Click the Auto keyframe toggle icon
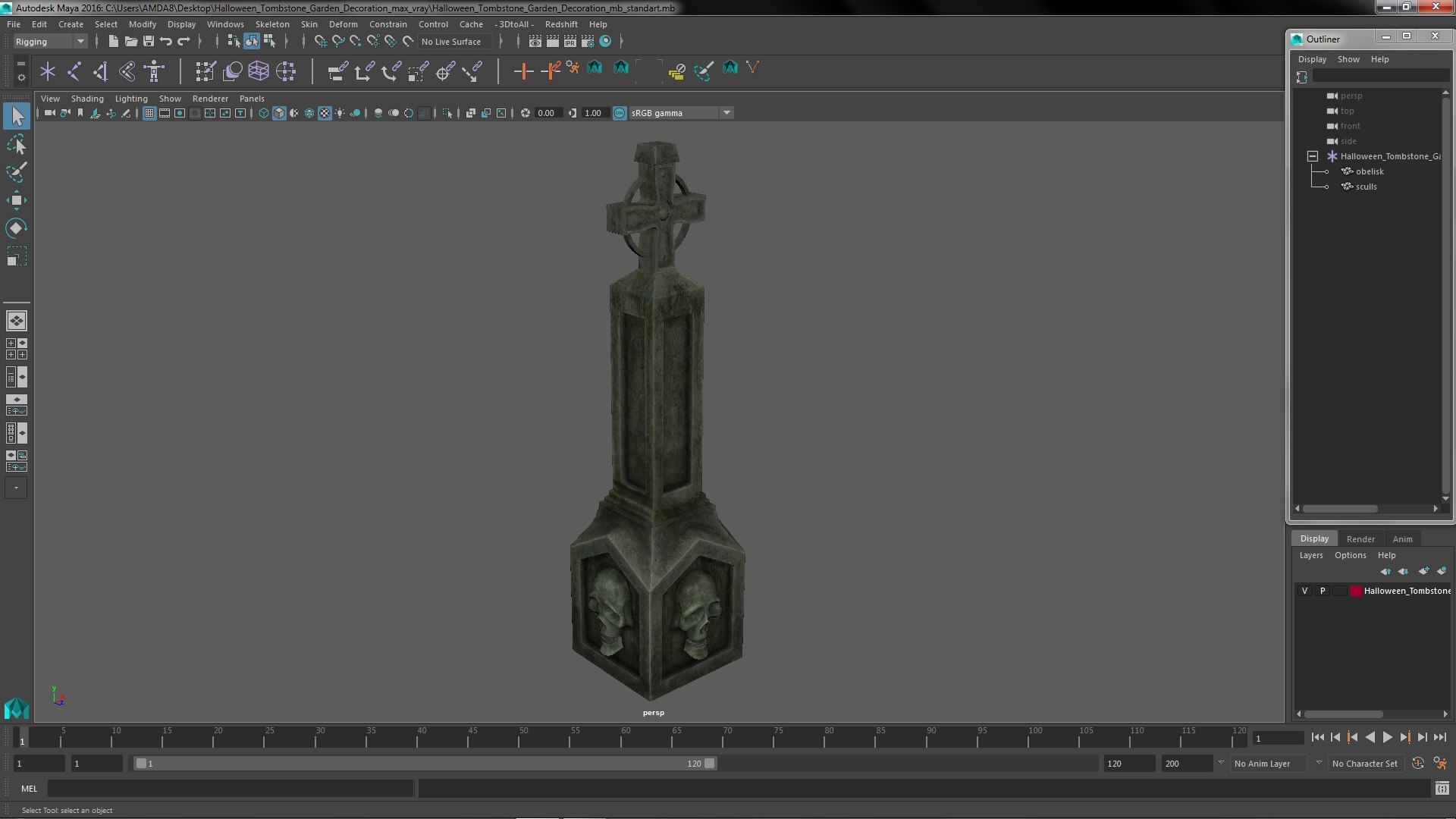The width and height of the screenshot is (1456, 819). point(1418,764)
